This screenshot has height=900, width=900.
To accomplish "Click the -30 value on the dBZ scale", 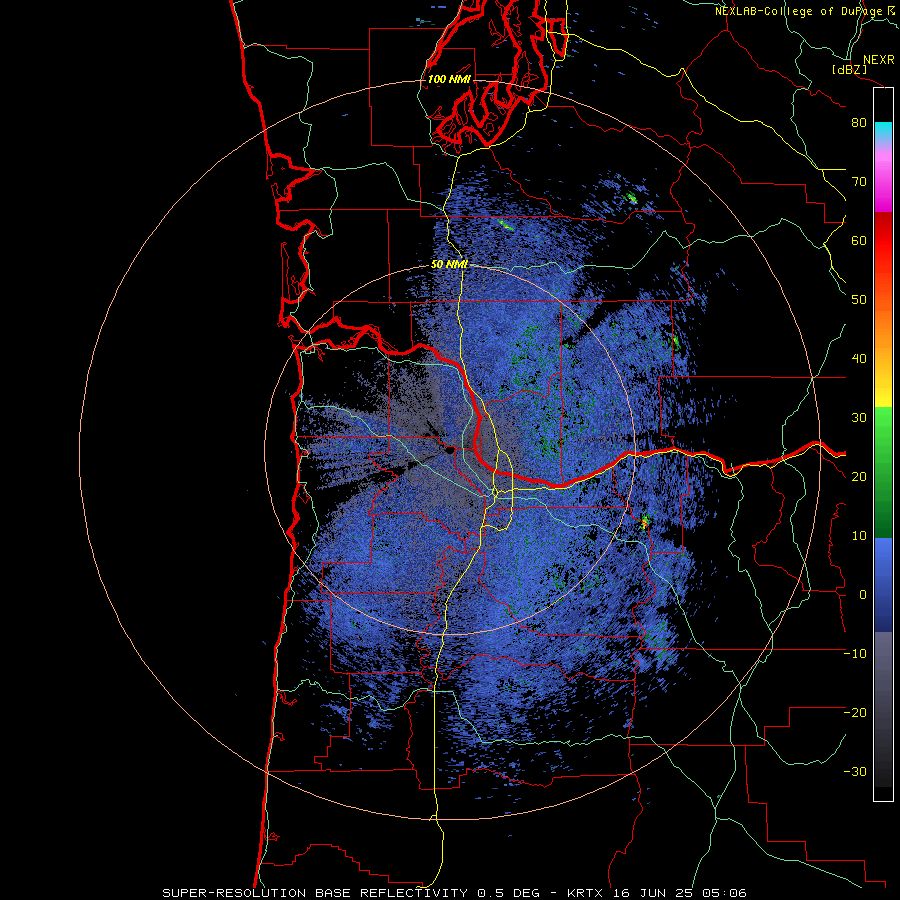I will (855, 772).
